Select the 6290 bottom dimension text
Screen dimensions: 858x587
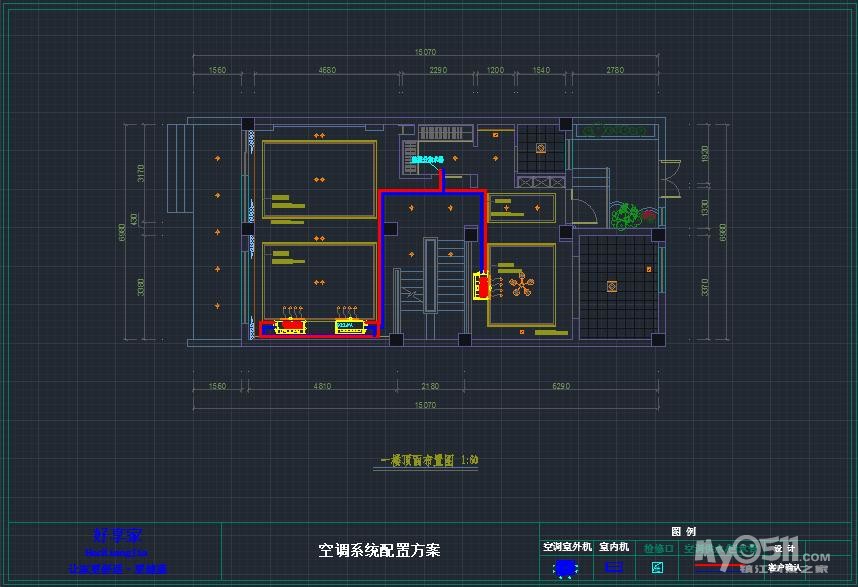tap(560, 386)
